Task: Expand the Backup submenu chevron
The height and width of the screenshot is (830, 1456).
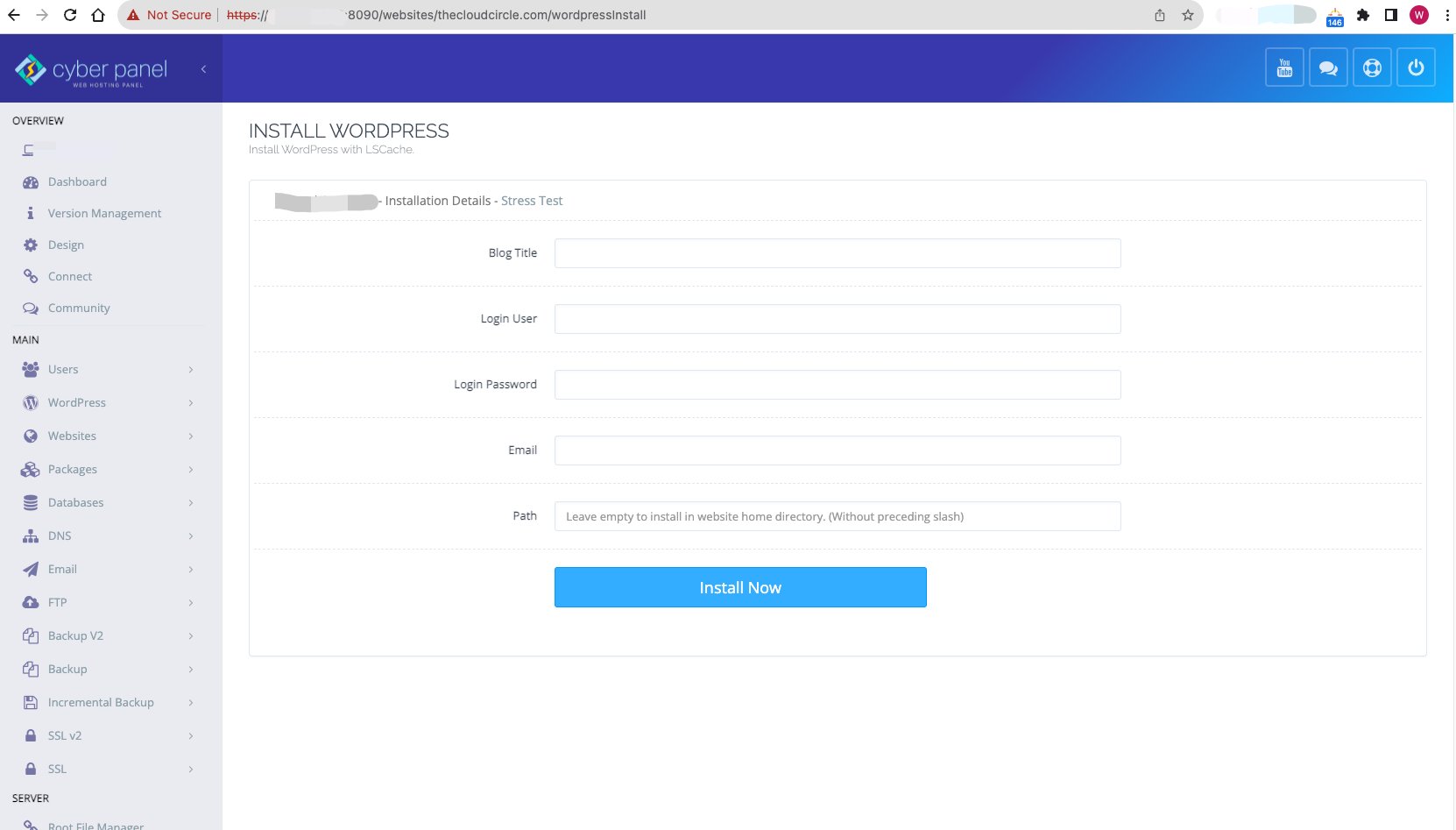Action: click(x=190, y=670)
